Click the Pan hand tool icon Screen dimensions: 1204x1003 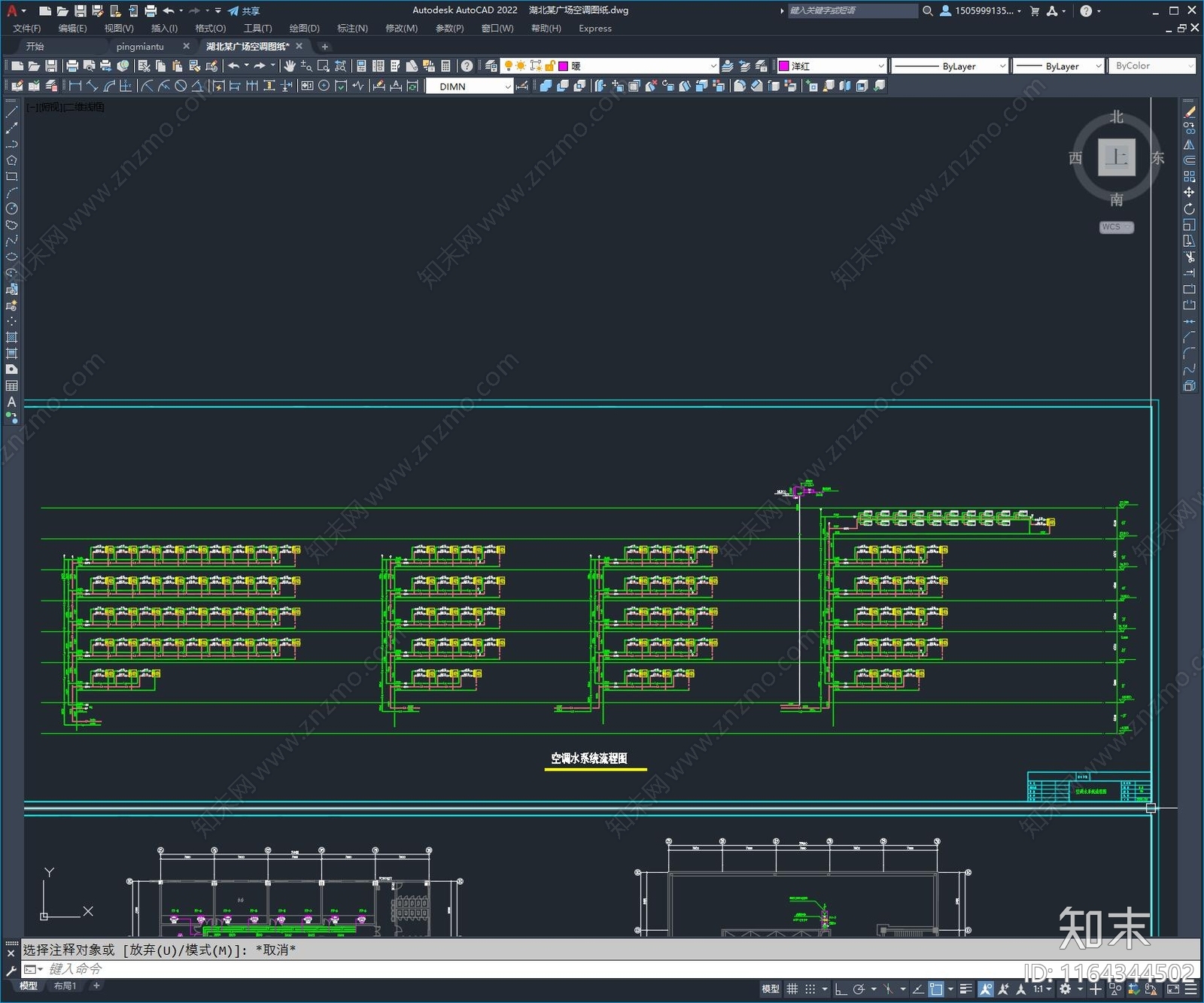tap(290, 66)
